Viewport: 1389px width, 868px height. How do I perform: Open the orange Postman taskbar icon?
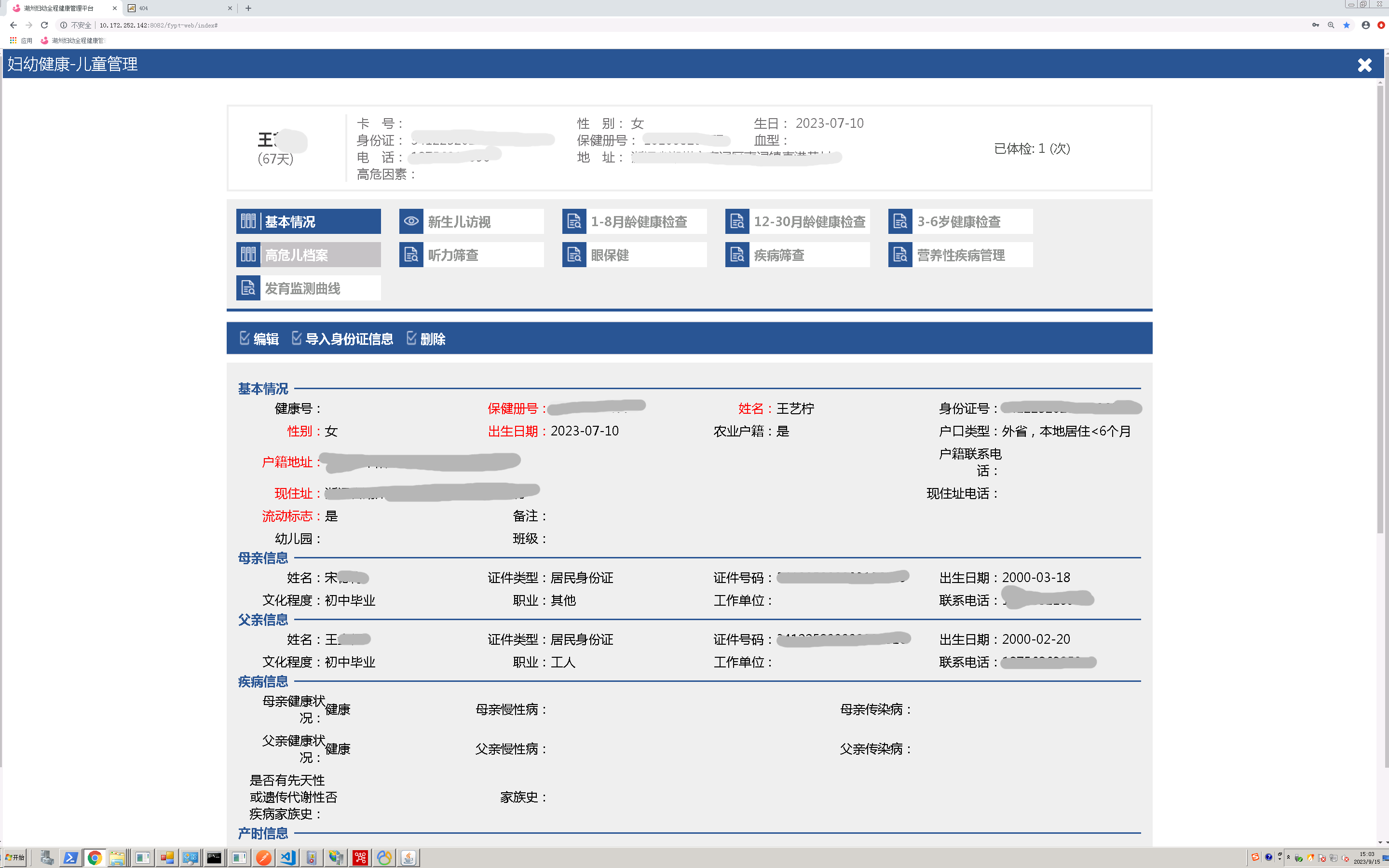[263, 858]
